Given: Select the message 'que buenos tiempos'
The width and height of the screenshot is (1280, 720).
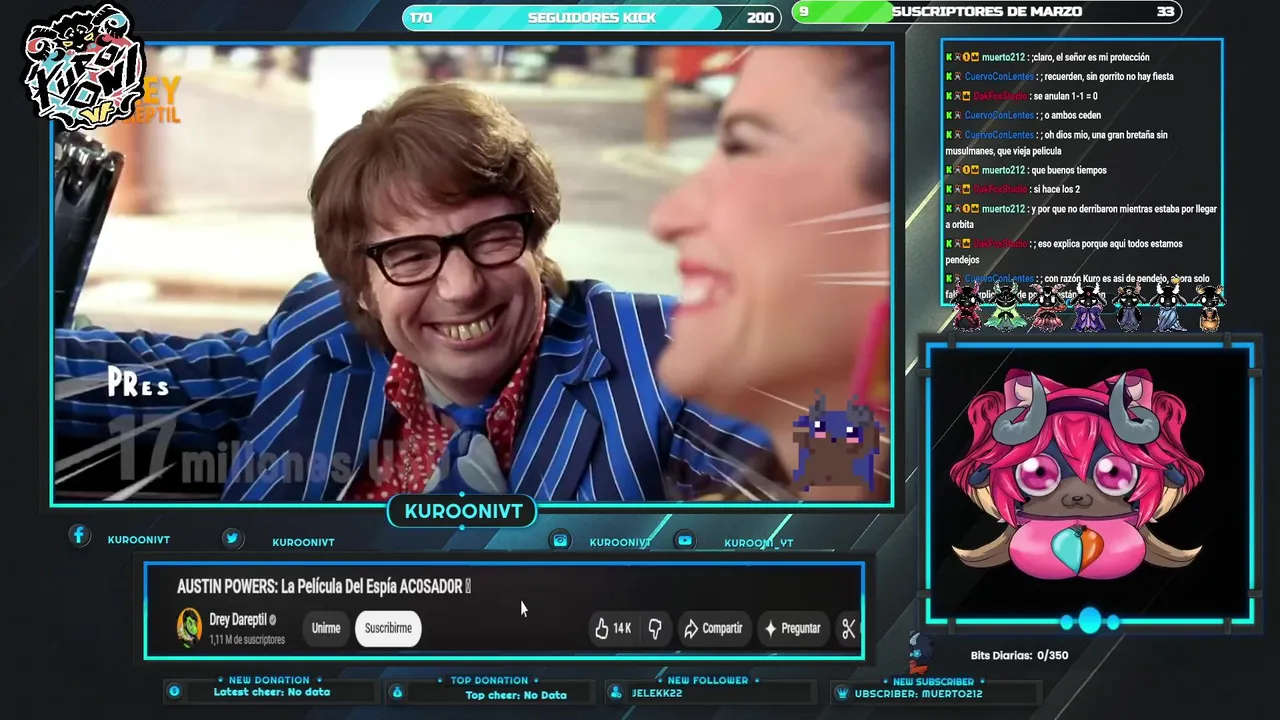Looking at the screenshot, I should 1068,170.
